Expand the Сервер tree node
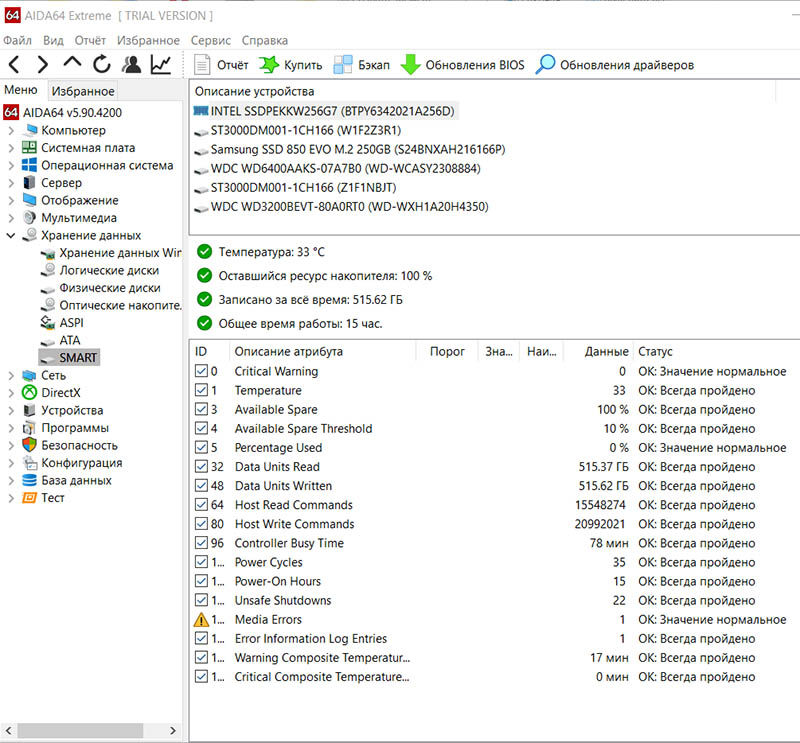Screen dimensions: 800x743 [x=11, y=183]
